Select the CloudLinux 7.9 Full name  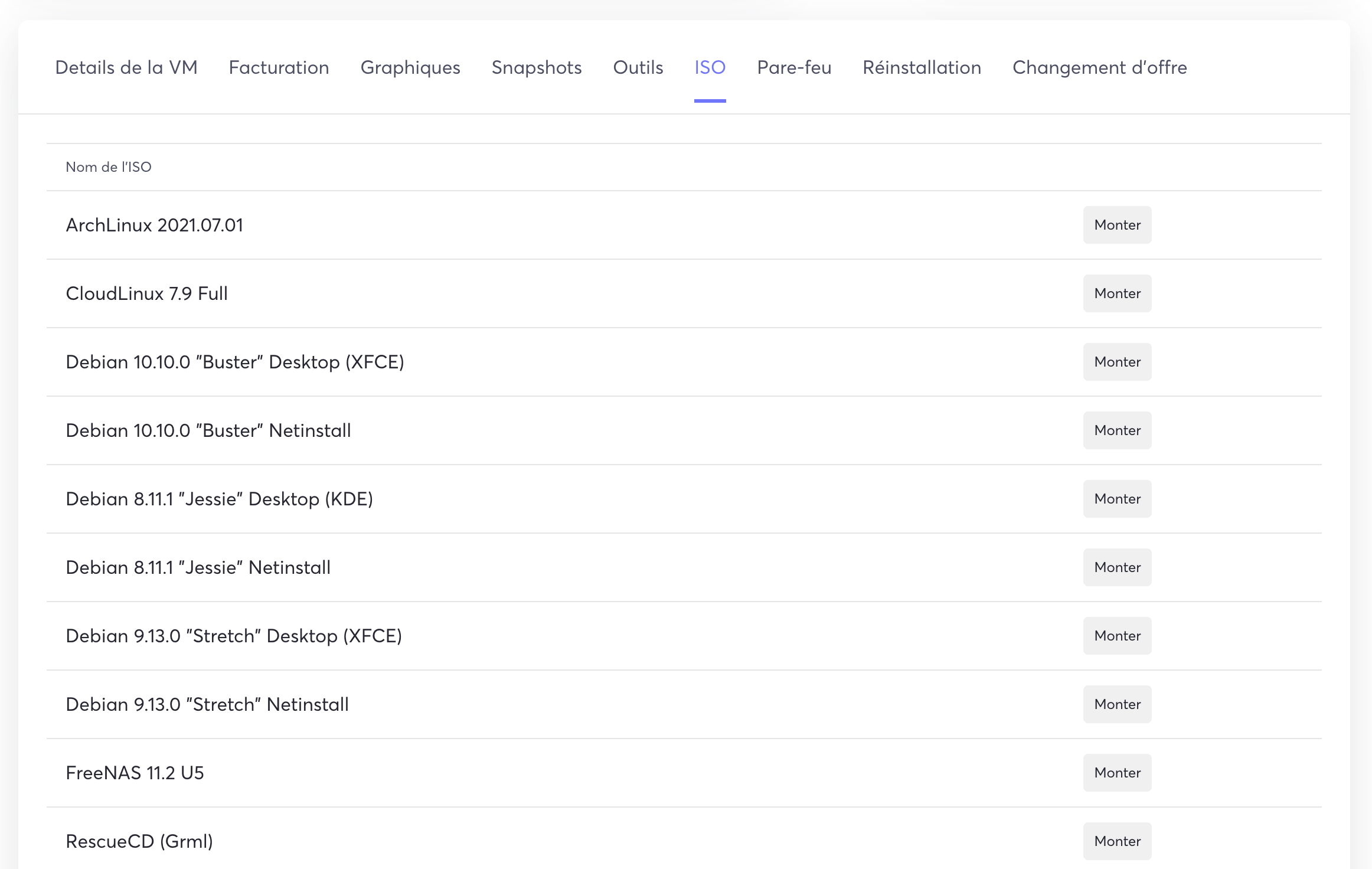click(146, 293)
